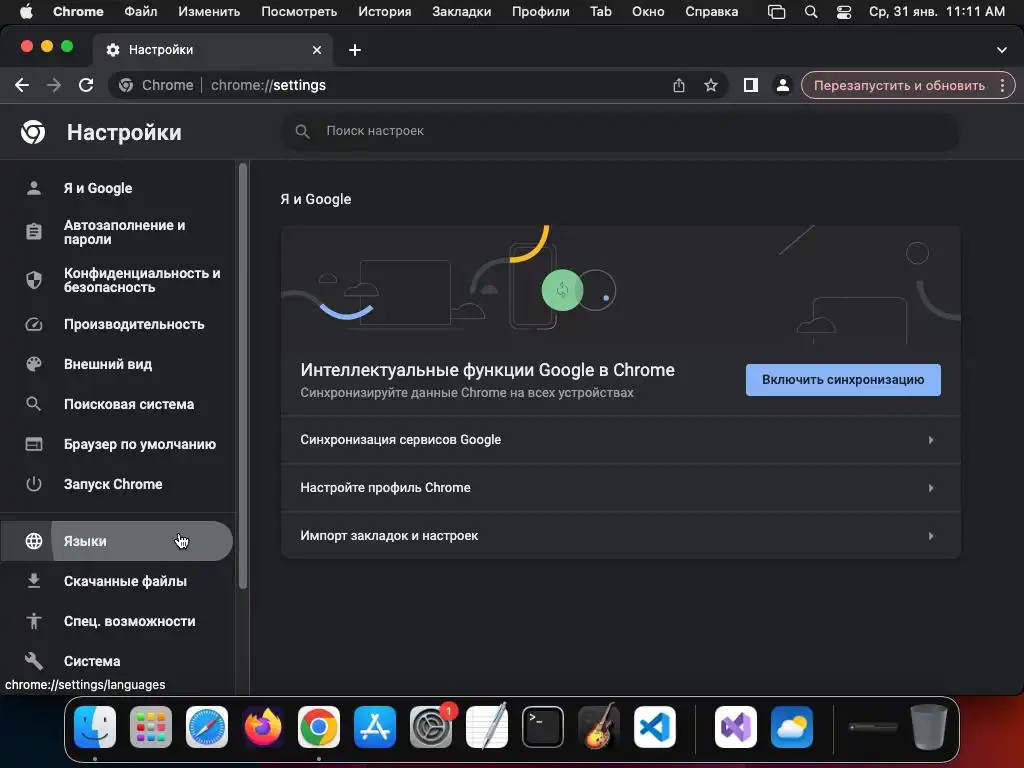Open Chrome three-dot menu
Screen dimensions: 1024x768
[x=1002, y=86]
